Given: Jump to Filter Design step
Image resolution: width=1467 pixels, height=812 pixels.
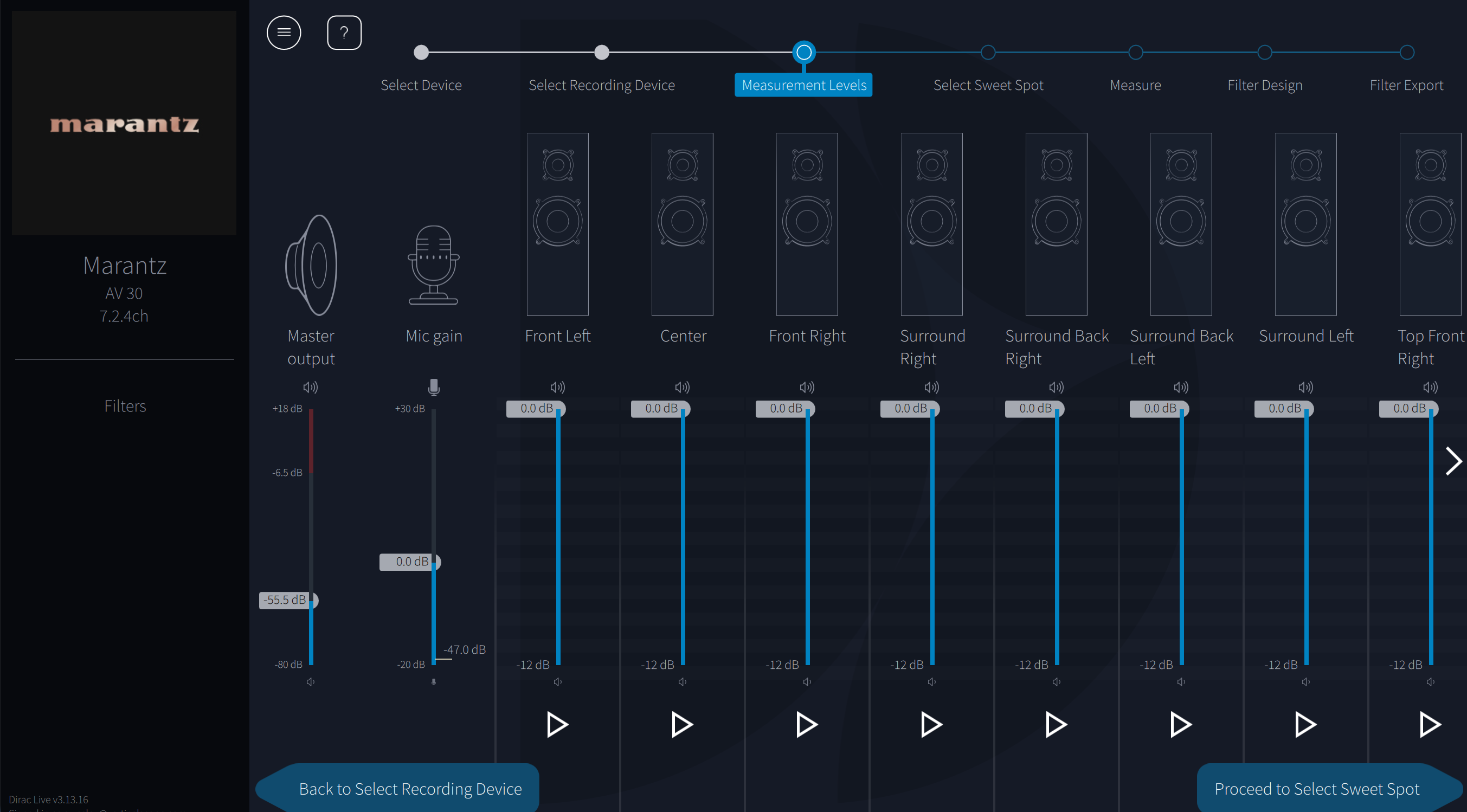Looking at the screenshot, I should pyautogui.click(x=1264, y=53).
